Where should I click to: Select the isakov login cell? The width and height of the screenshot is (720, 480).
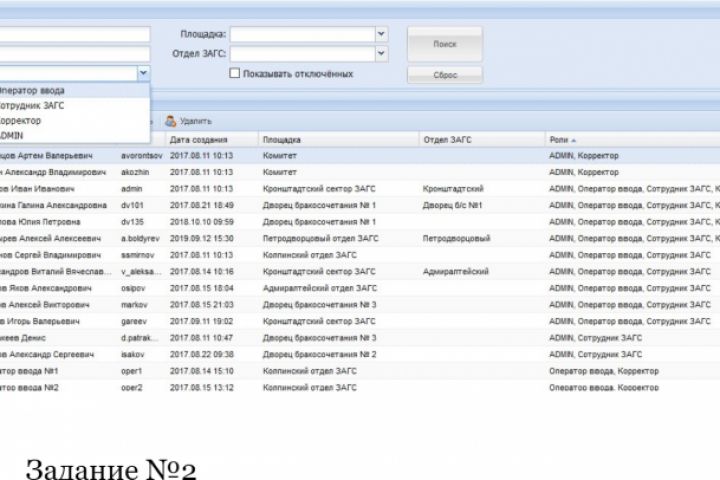pyautogui.click(x=132, y=354)
